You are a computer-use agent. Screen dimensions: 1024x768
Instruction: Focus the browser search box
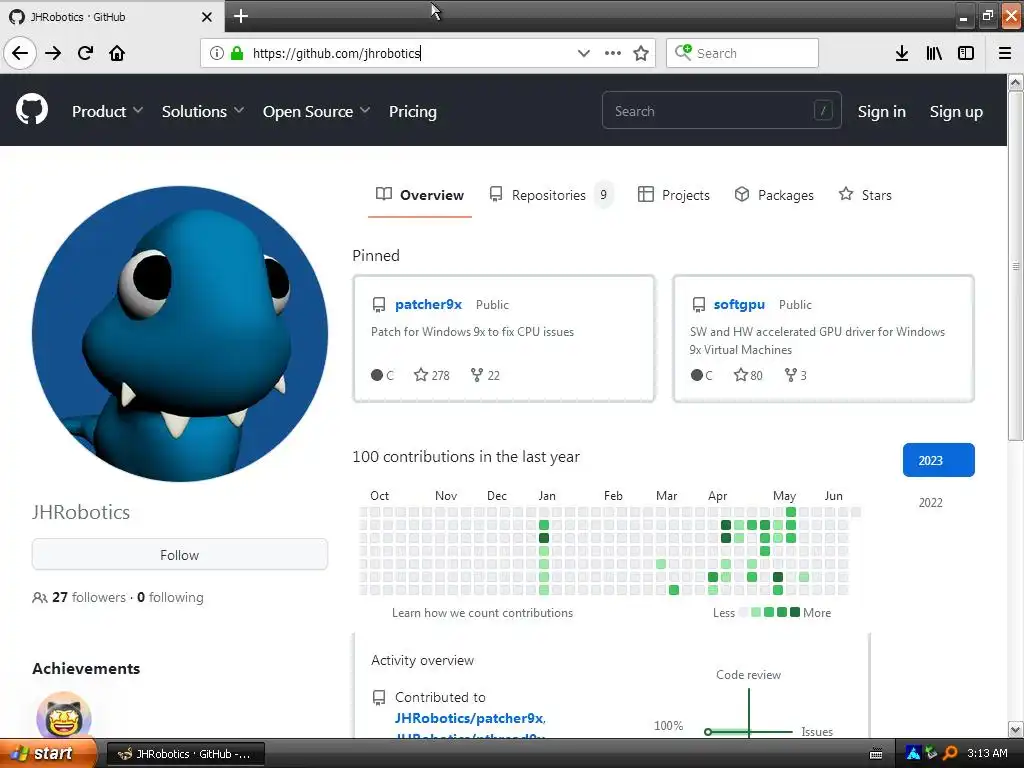click(x=742, y=53)
